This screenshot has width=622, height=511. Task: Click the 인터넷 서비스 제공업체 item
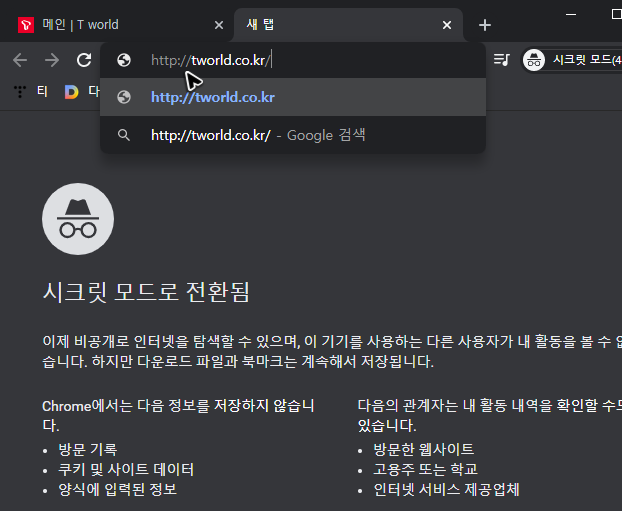[446, 490]
